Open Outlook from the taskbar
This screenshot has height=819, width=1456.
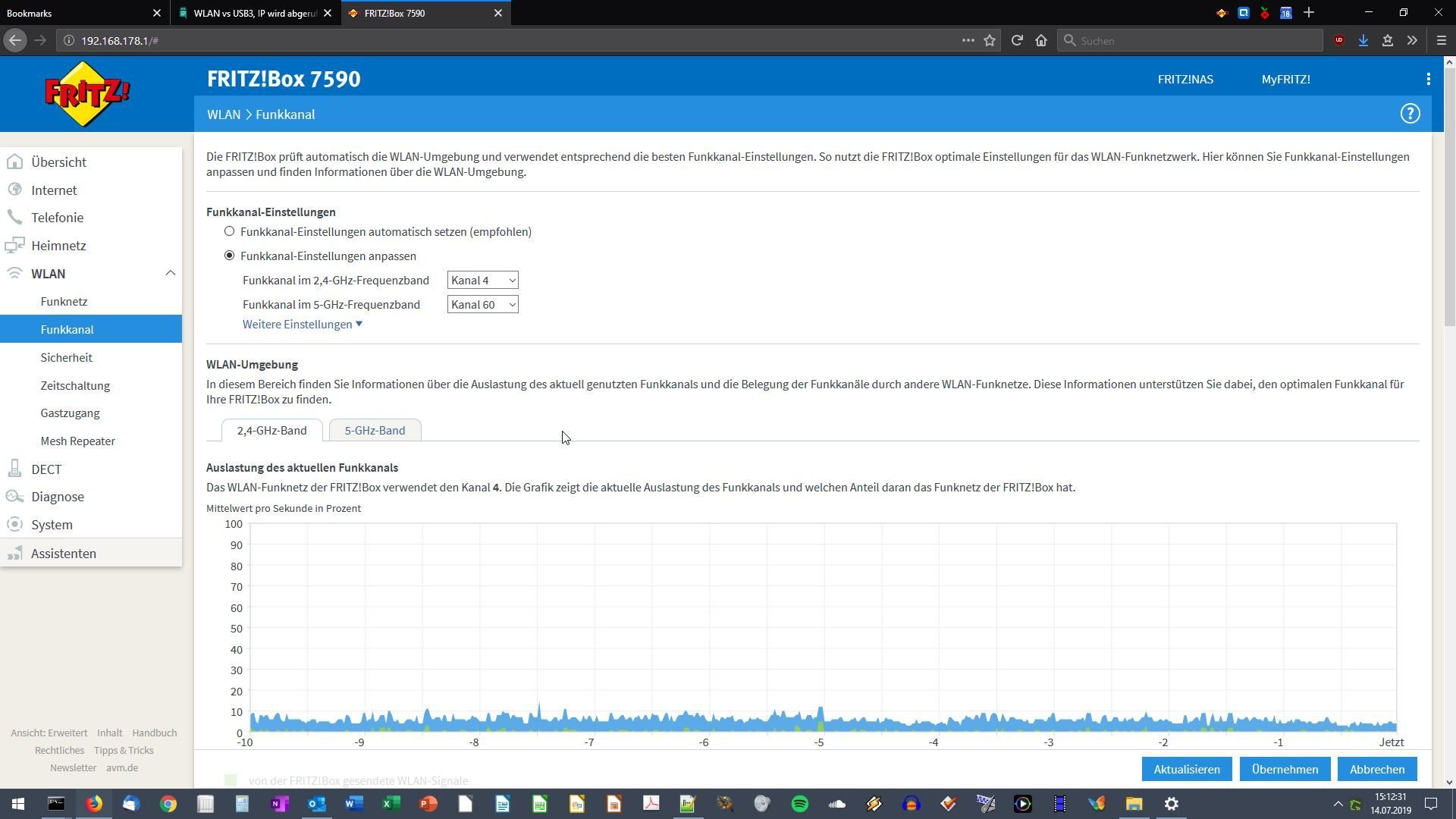tap(317, 804)
